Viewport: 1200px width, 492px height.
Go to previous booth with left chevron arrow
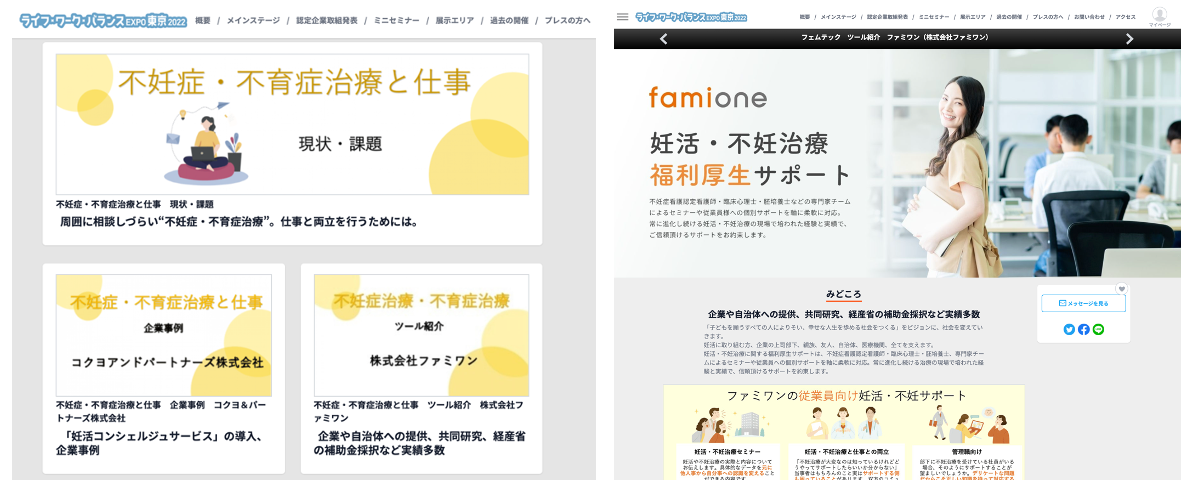[664, 39]
